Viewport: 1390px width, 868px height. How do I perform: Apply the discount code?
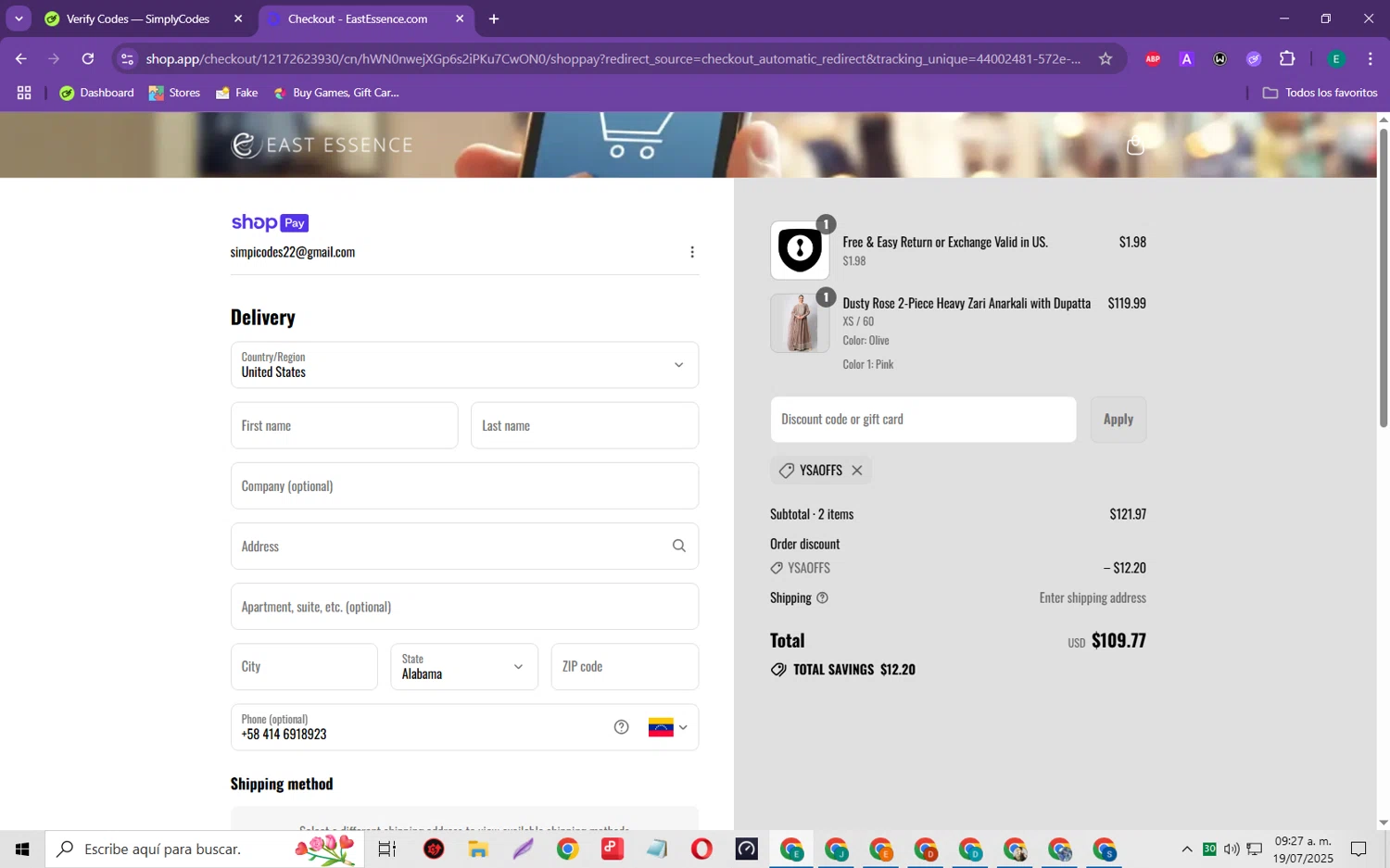click(1118, 420)
